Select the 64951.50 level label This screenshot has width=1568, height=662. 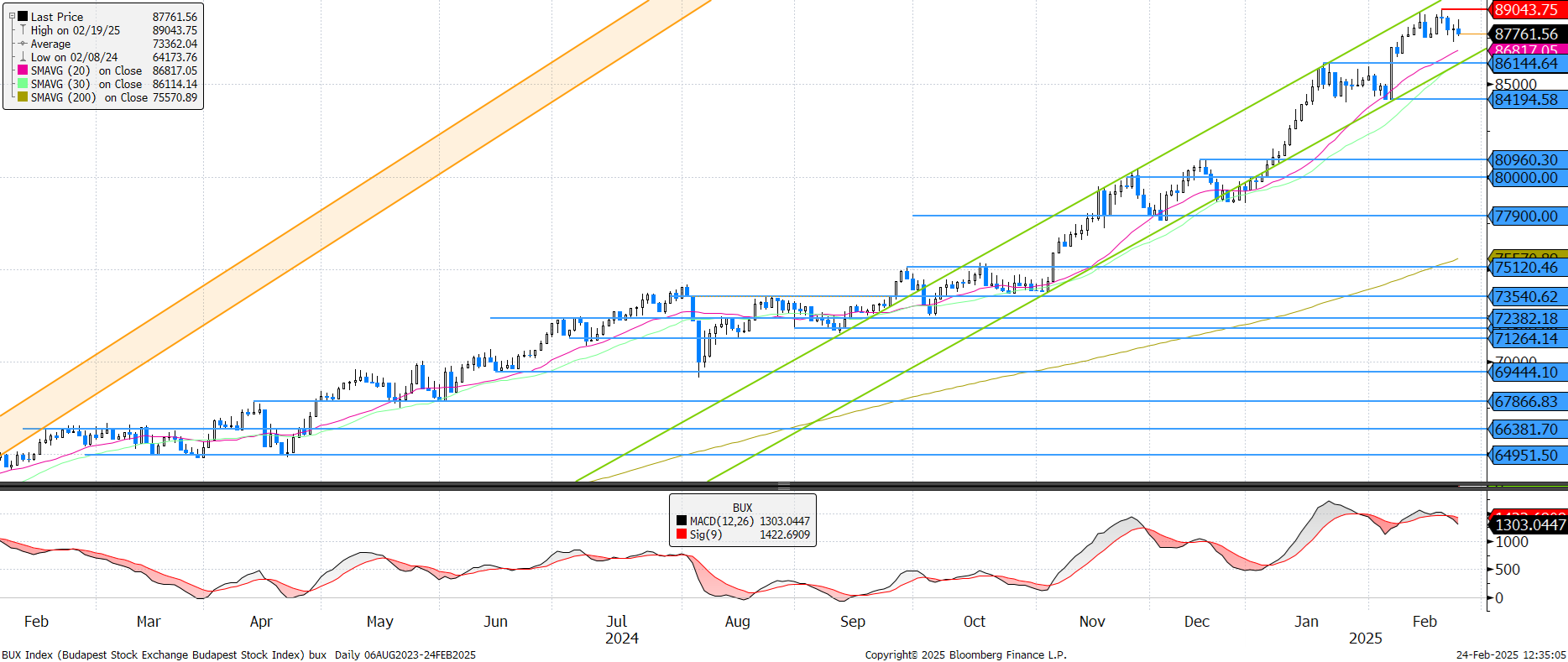(1527, 455)
